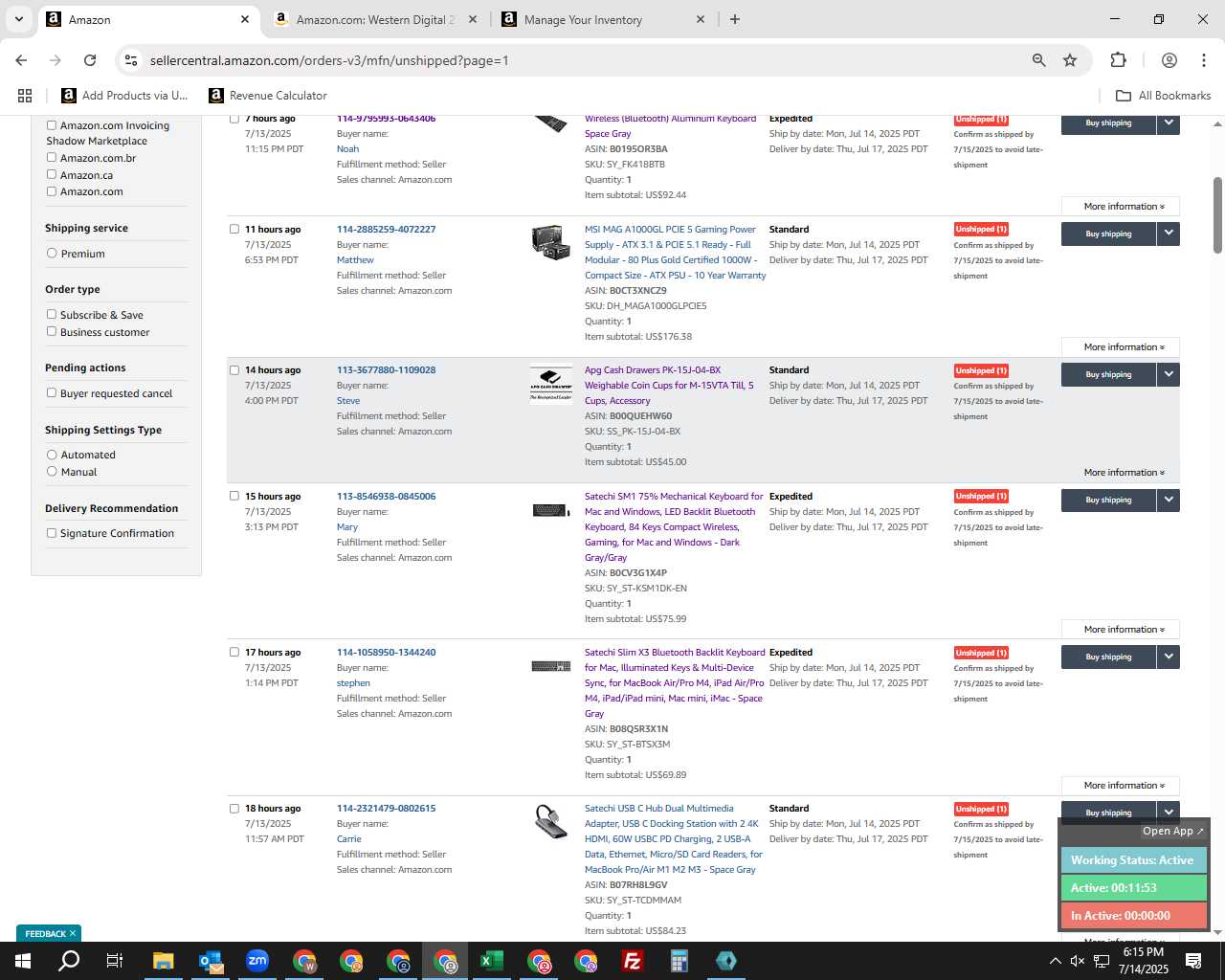Open FileZilla from taskbar
Image resolution: width=1225 pixels, height=980 pixels.
click(633, 961)
